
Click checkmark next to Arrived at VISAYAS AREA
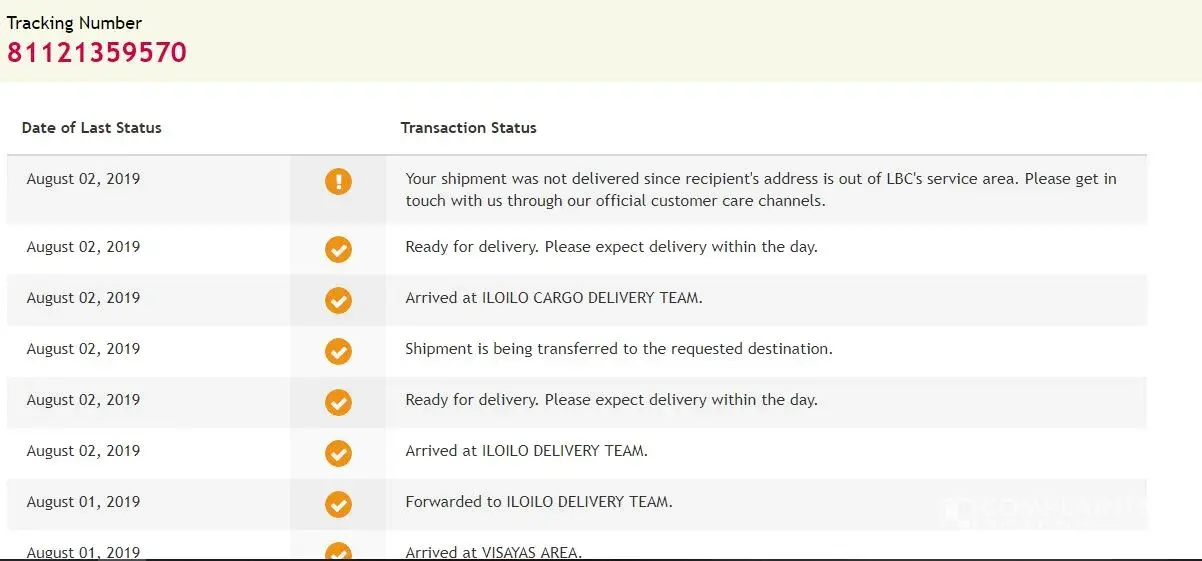coord(338,552)
